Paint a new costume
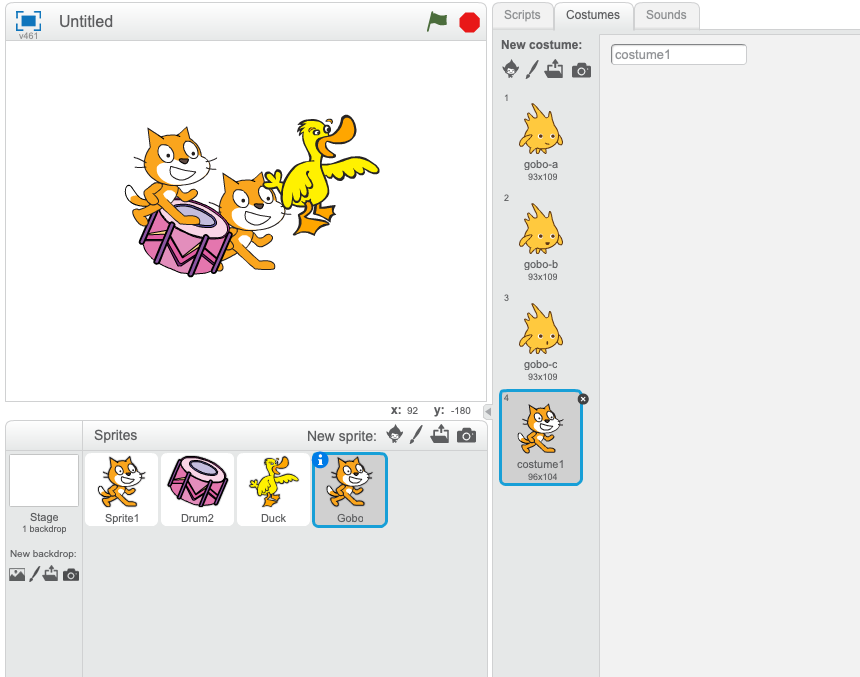This screenshot has height=677, width=860. [x=532, y=69]
